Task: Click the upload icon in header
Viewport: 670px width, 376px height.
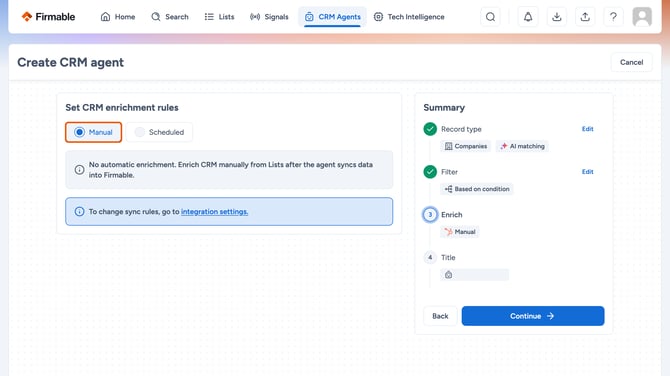Action: click(585, 17)
